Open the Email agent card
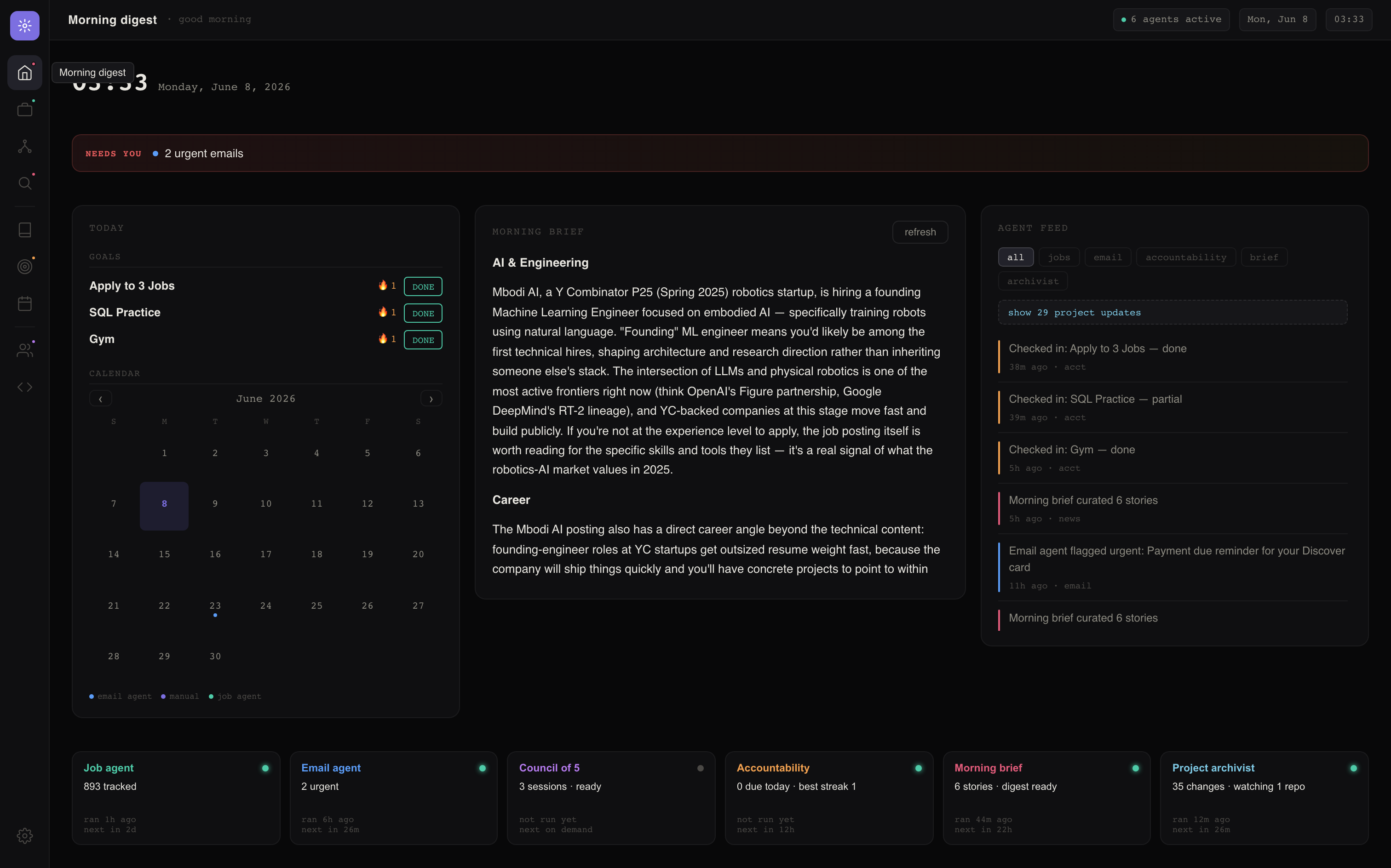This screenshot has width=1391, height=868. coord(393,798)
